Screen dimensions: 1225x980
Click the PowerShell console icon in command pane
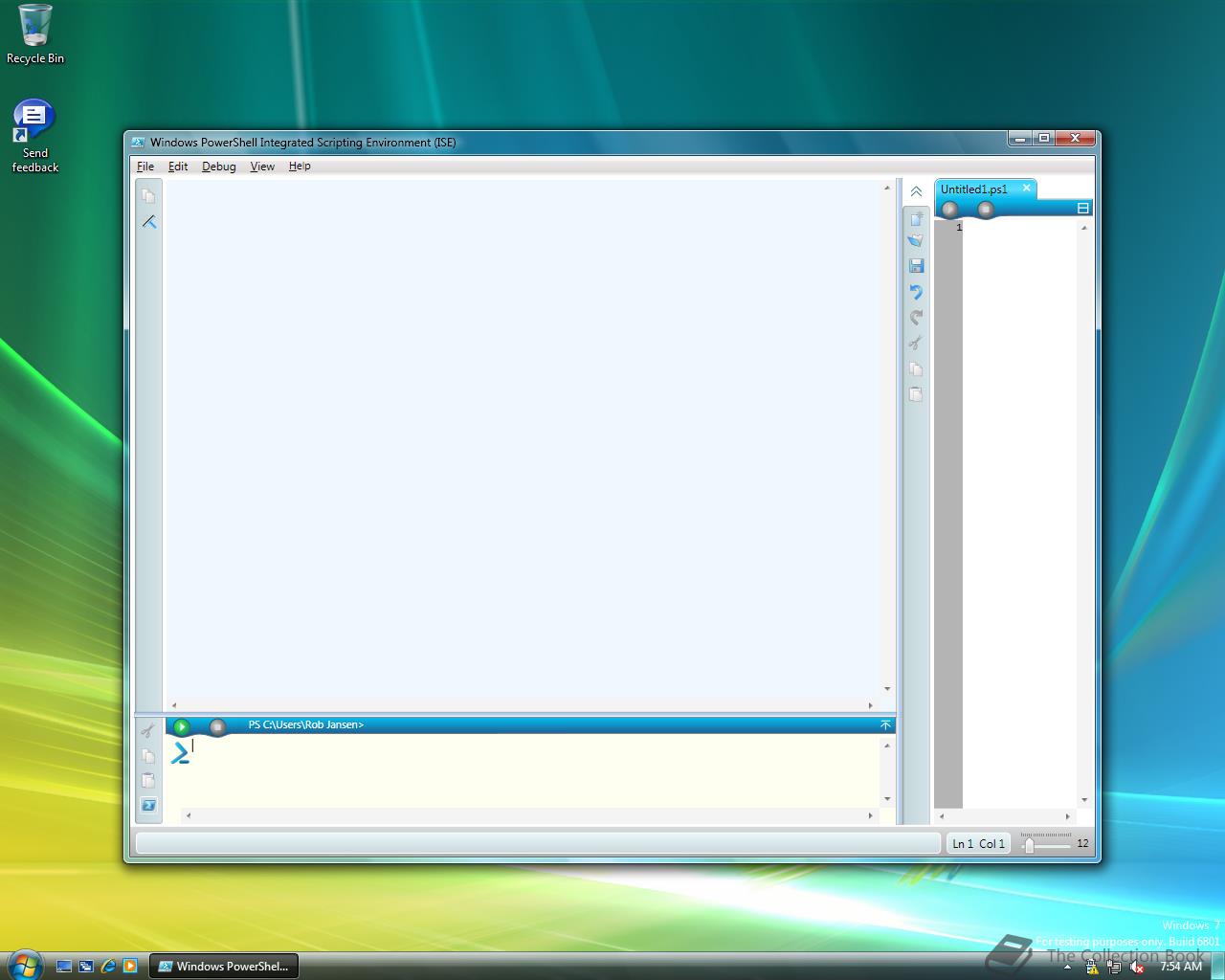pos(148,805)
